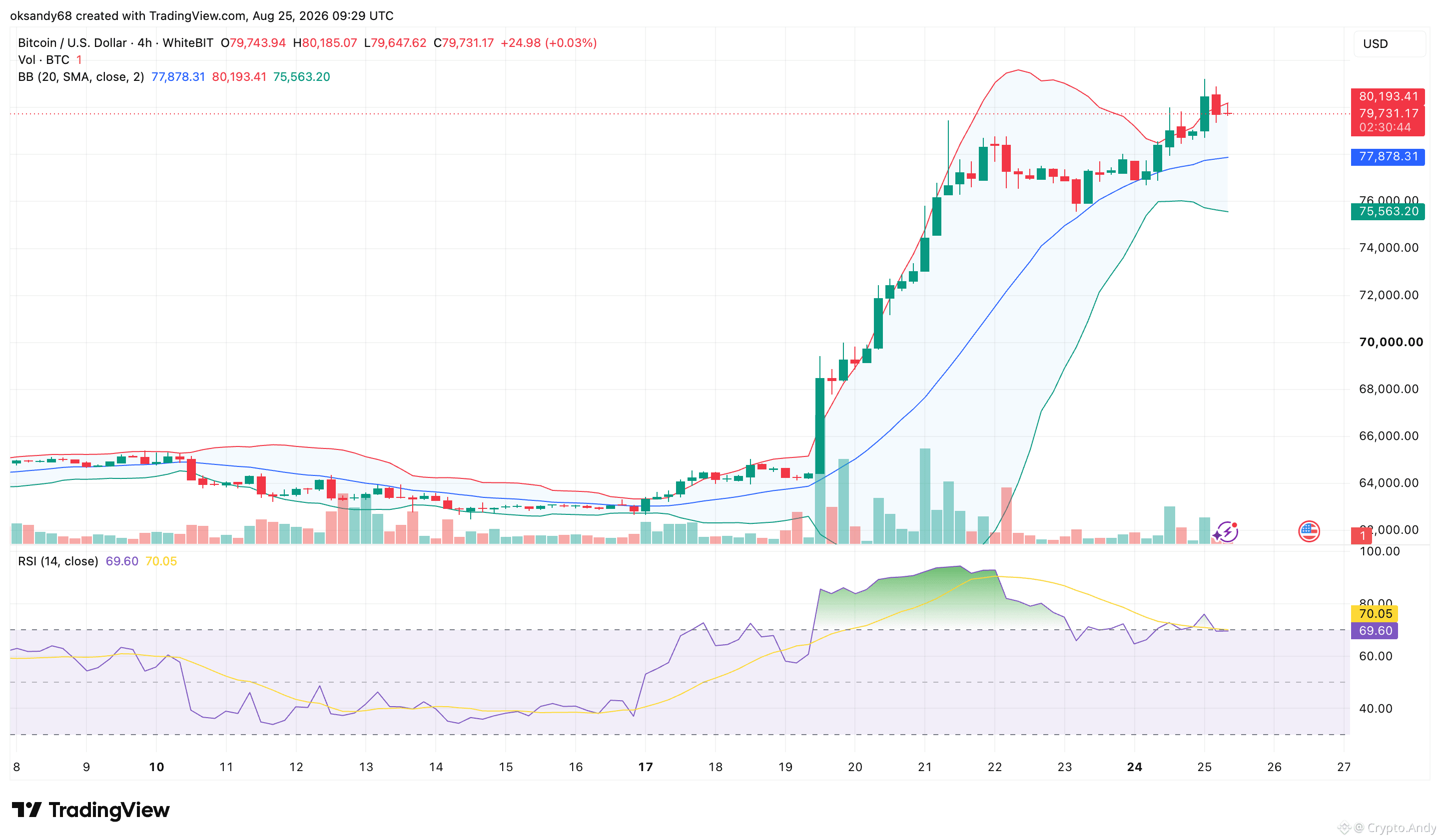Click the 66,000.00 price axis tick
The image size is (1440, 840).
click(1389, 435)
